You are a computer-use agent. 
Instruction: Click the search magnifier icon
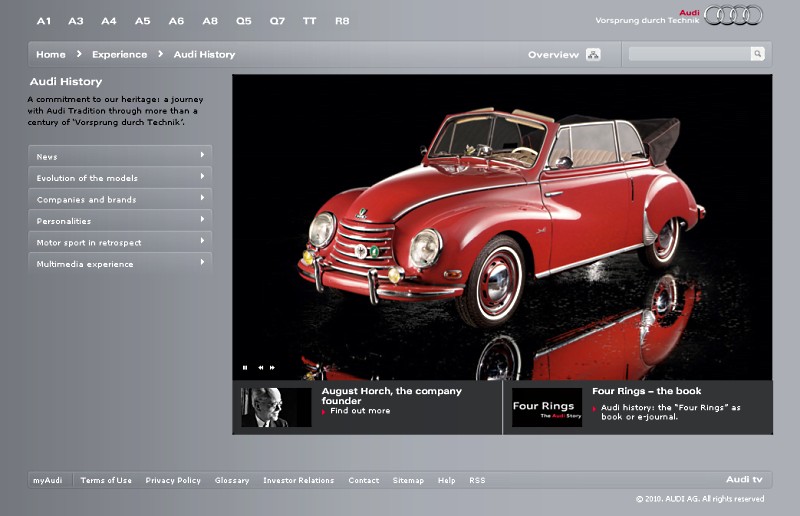758,54
